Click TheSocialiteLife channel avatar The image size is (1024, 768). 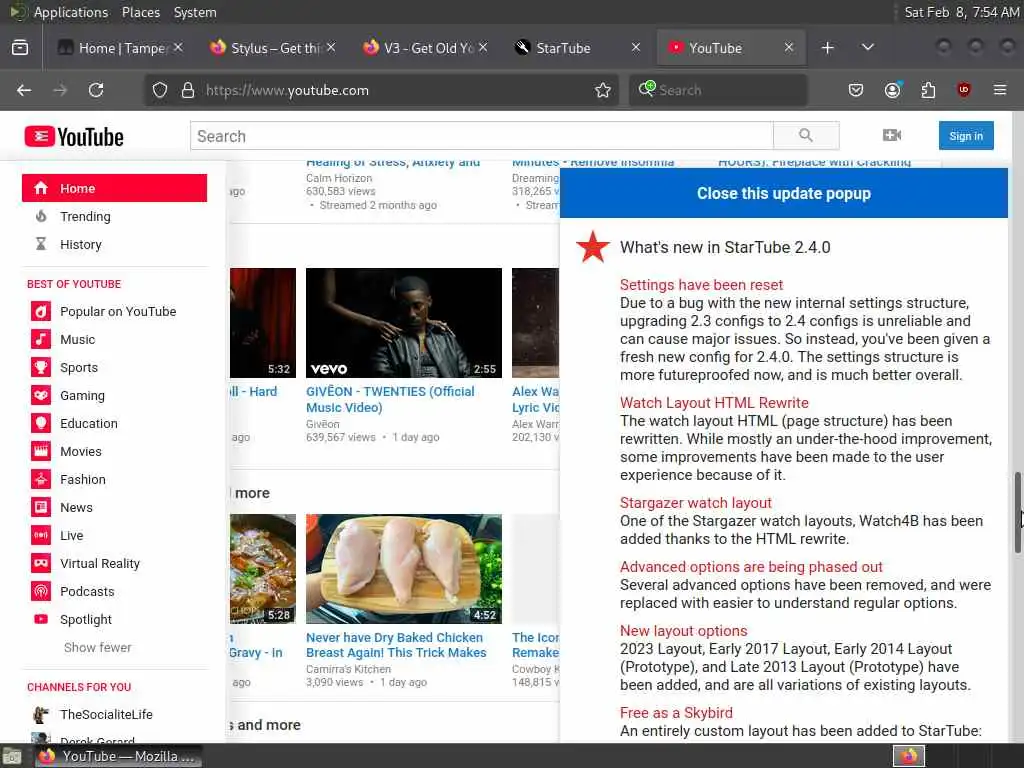coord(40,714)
